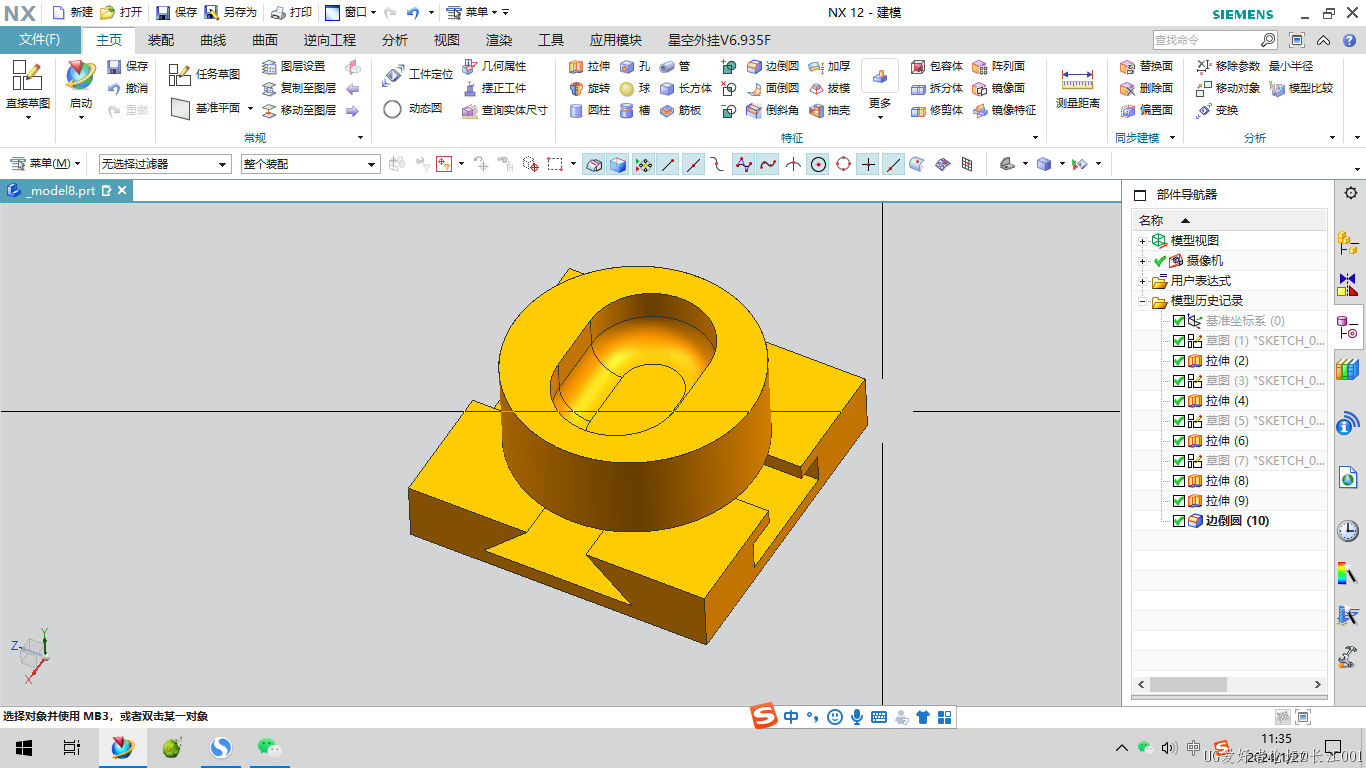Select the 拔模 draft tool
The image size is (1366, 768).
[829, 88]
